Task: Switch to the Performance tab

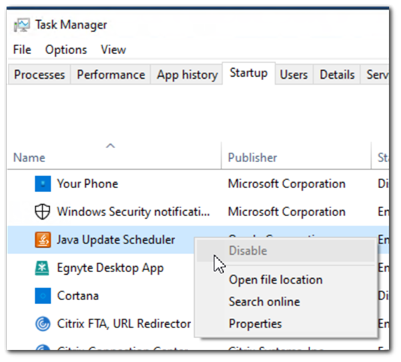Action: pyautogui.click(x=111, y=75)
